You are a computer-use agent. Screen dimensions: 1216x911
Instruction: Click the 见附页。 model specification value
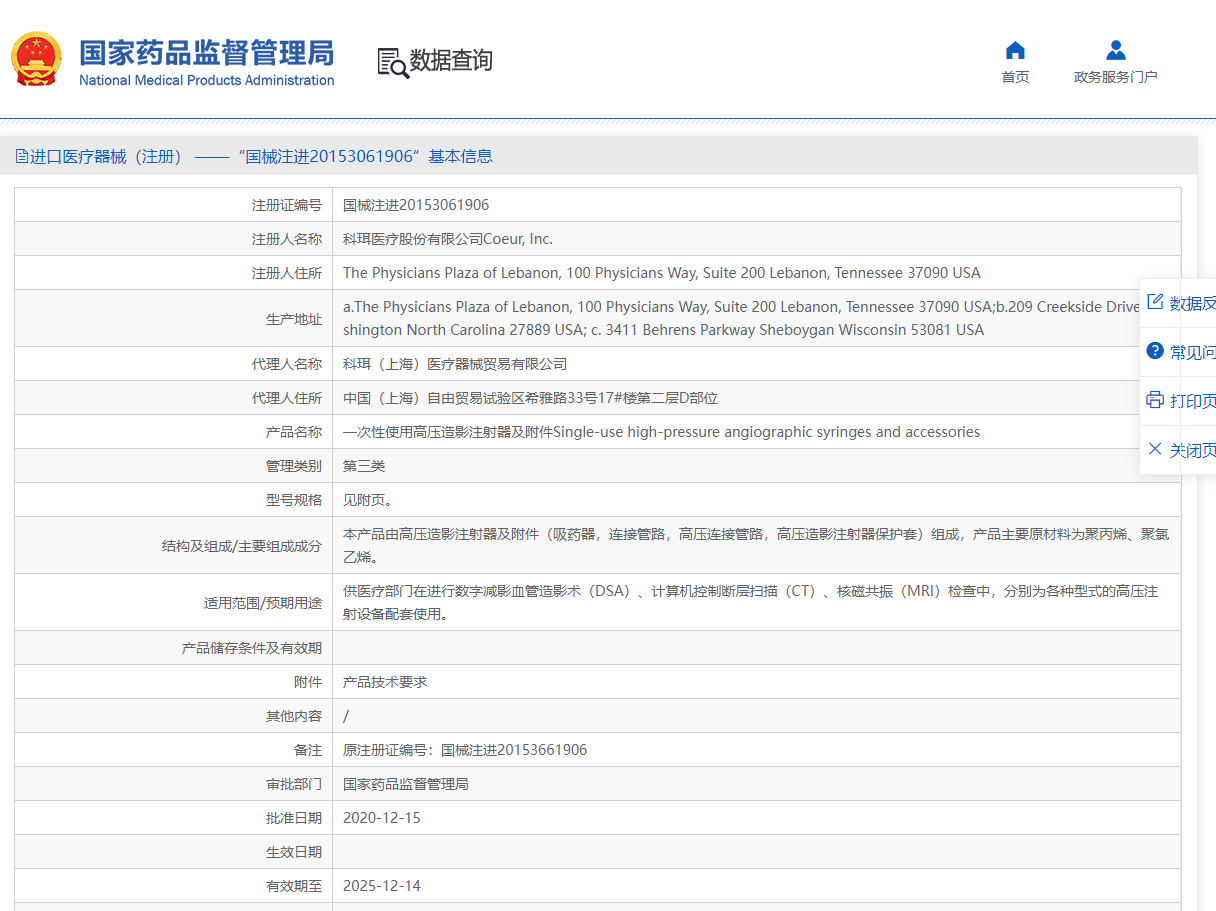tap(368, 500)
